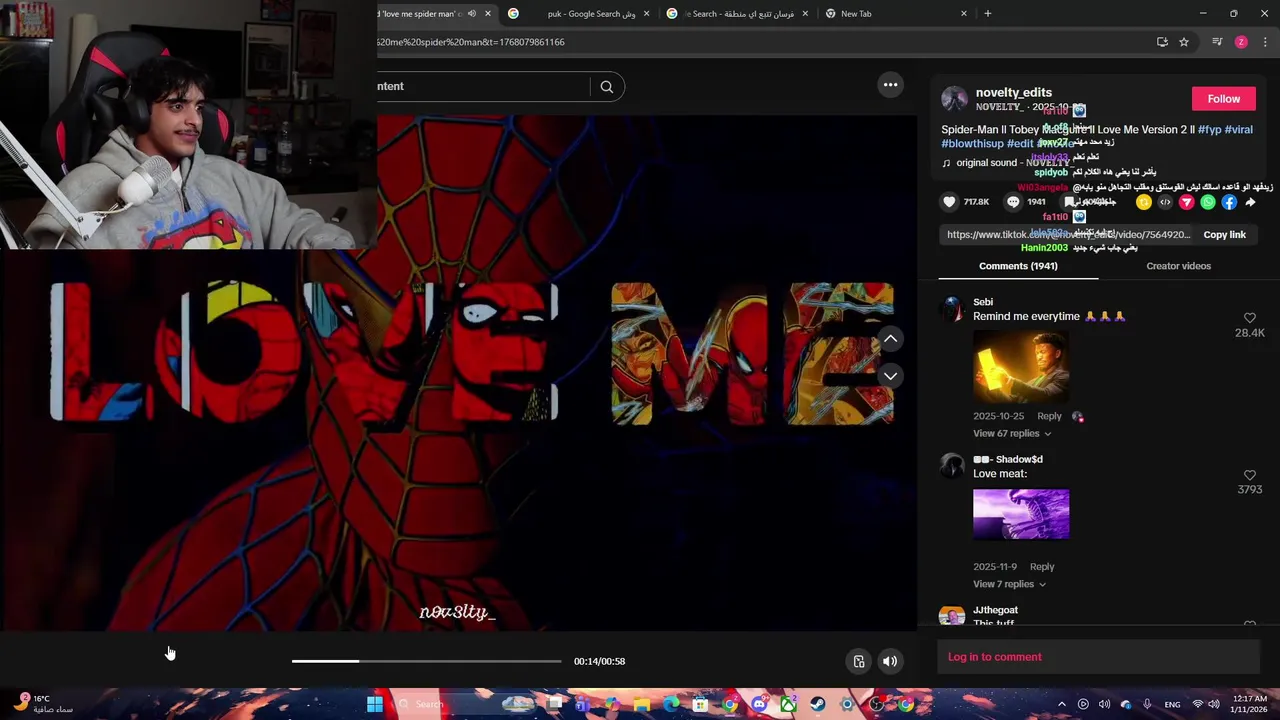Open Microsoft Edge from the taskbar

pyautogui.click(x=671, y=704)
